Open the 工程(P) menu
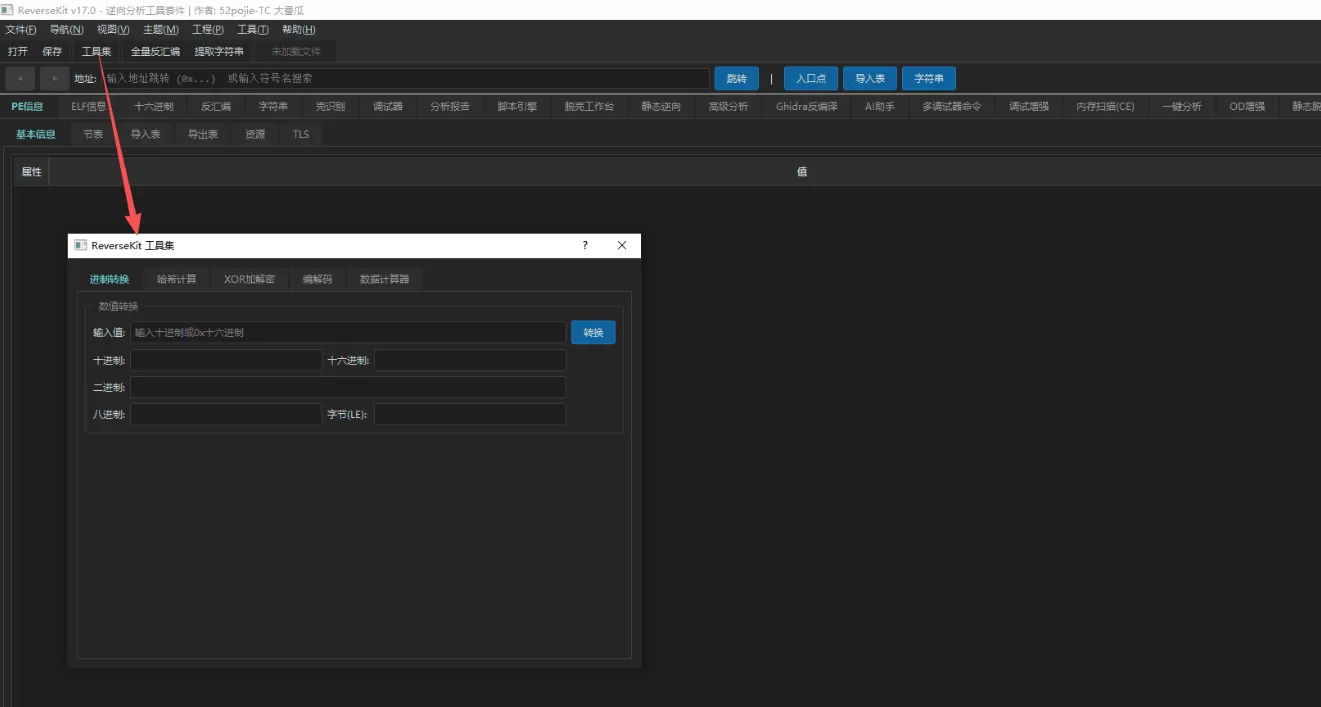 [208, 30]
